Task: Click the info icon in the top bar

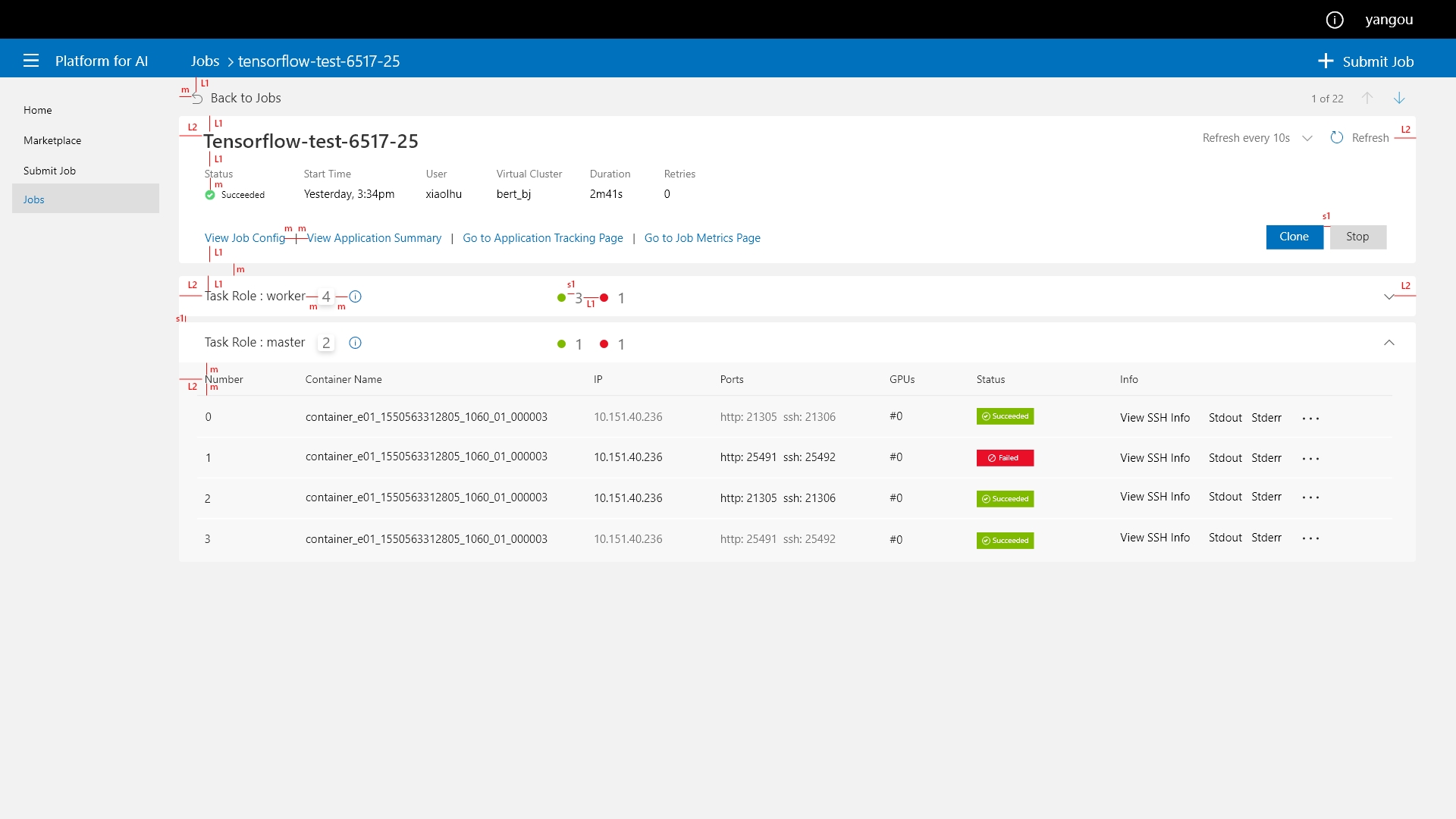Action: coord(1335,20)
